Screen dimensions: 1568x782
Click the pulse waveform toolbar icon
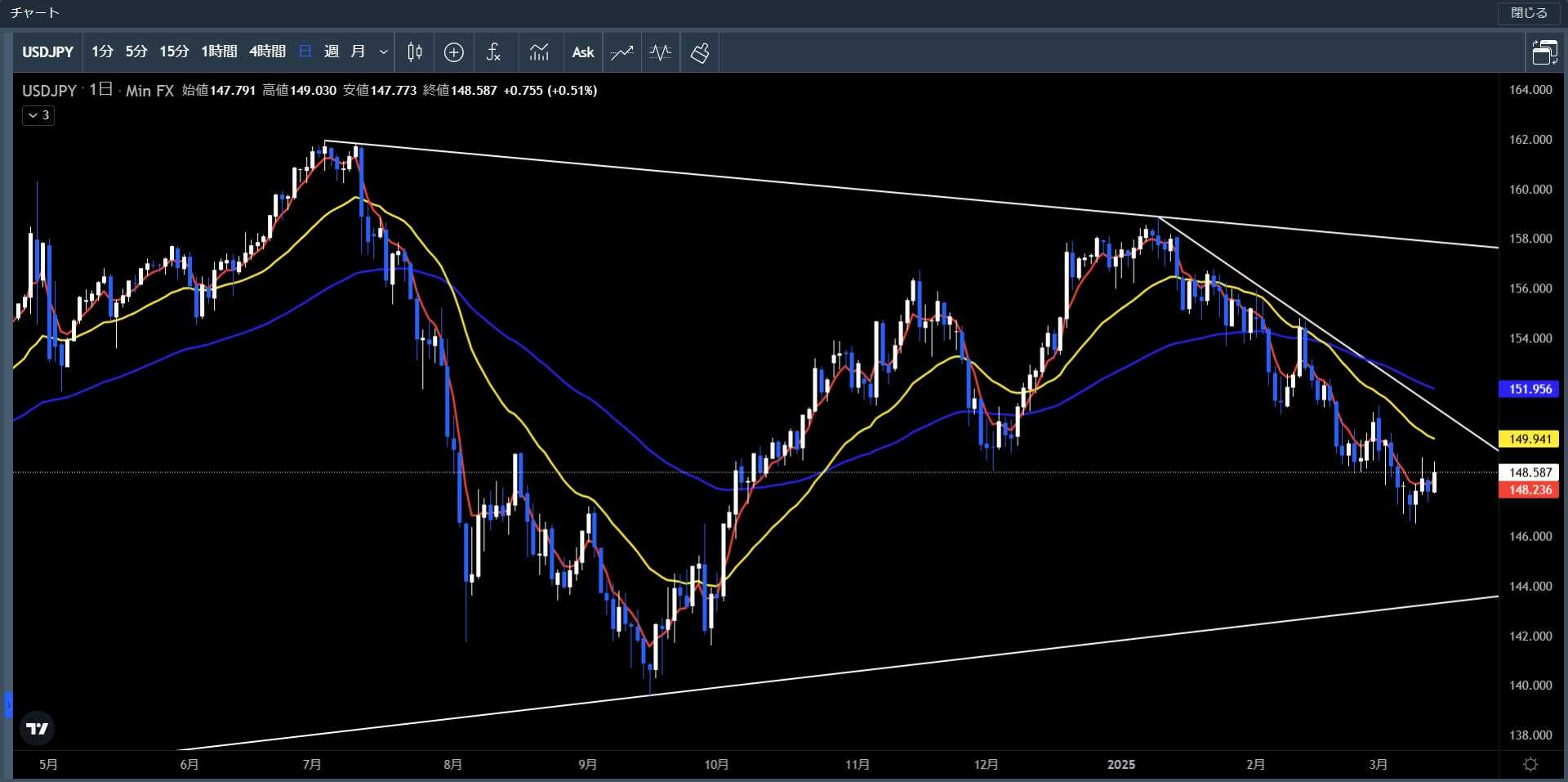(661, 52)
